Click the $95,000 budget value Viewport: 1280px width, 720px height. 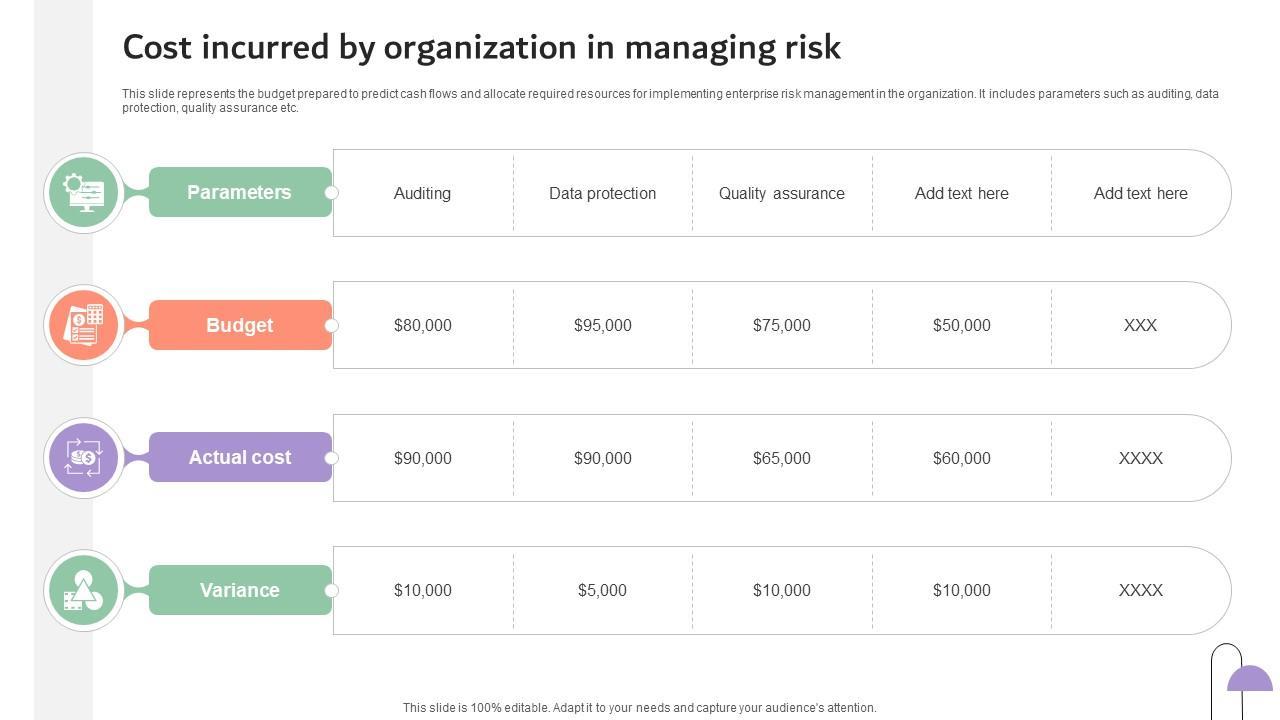(602, 325)
